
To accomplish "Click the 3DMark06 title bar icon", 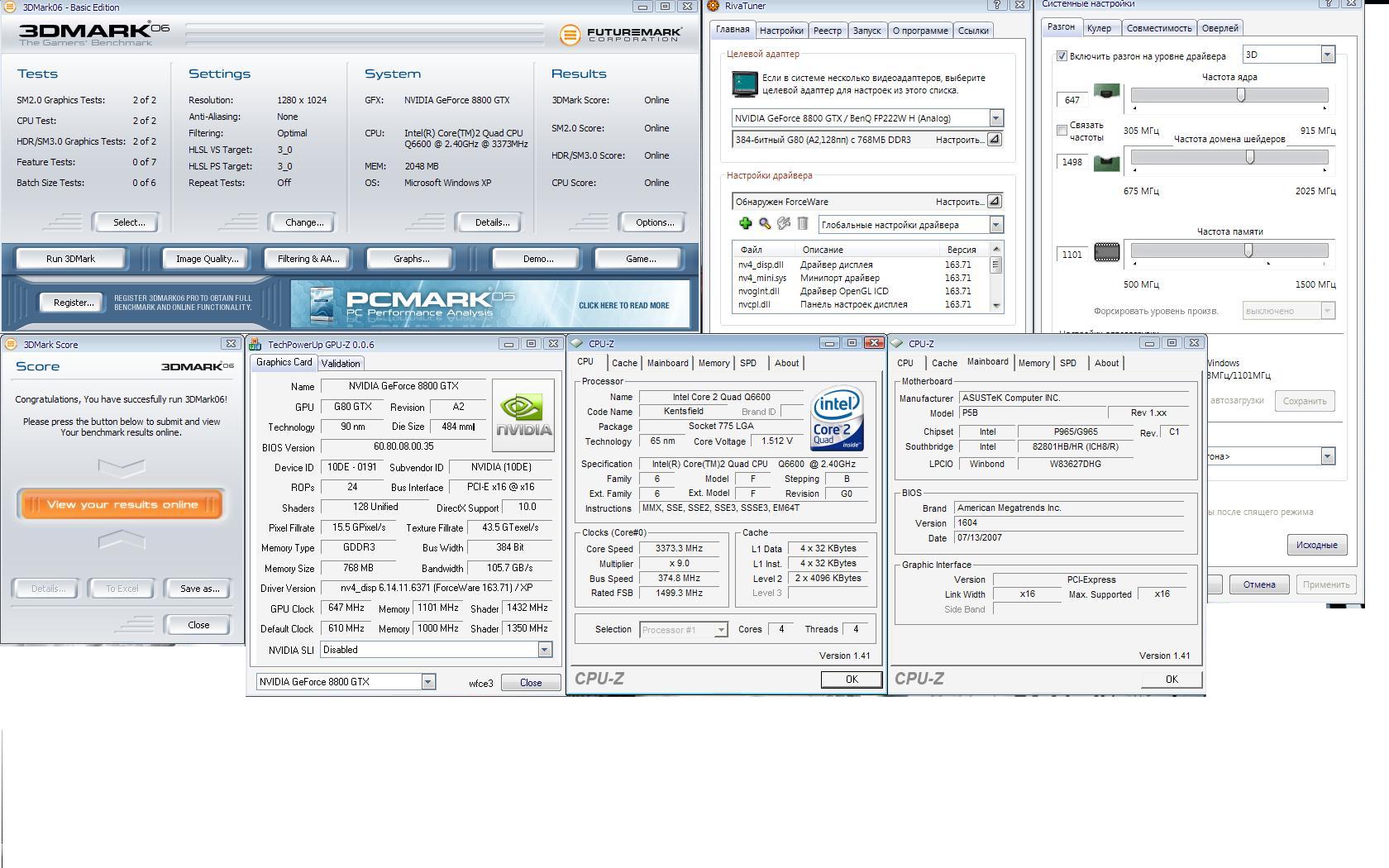I will pyautogui.click(x=9, y=7).
